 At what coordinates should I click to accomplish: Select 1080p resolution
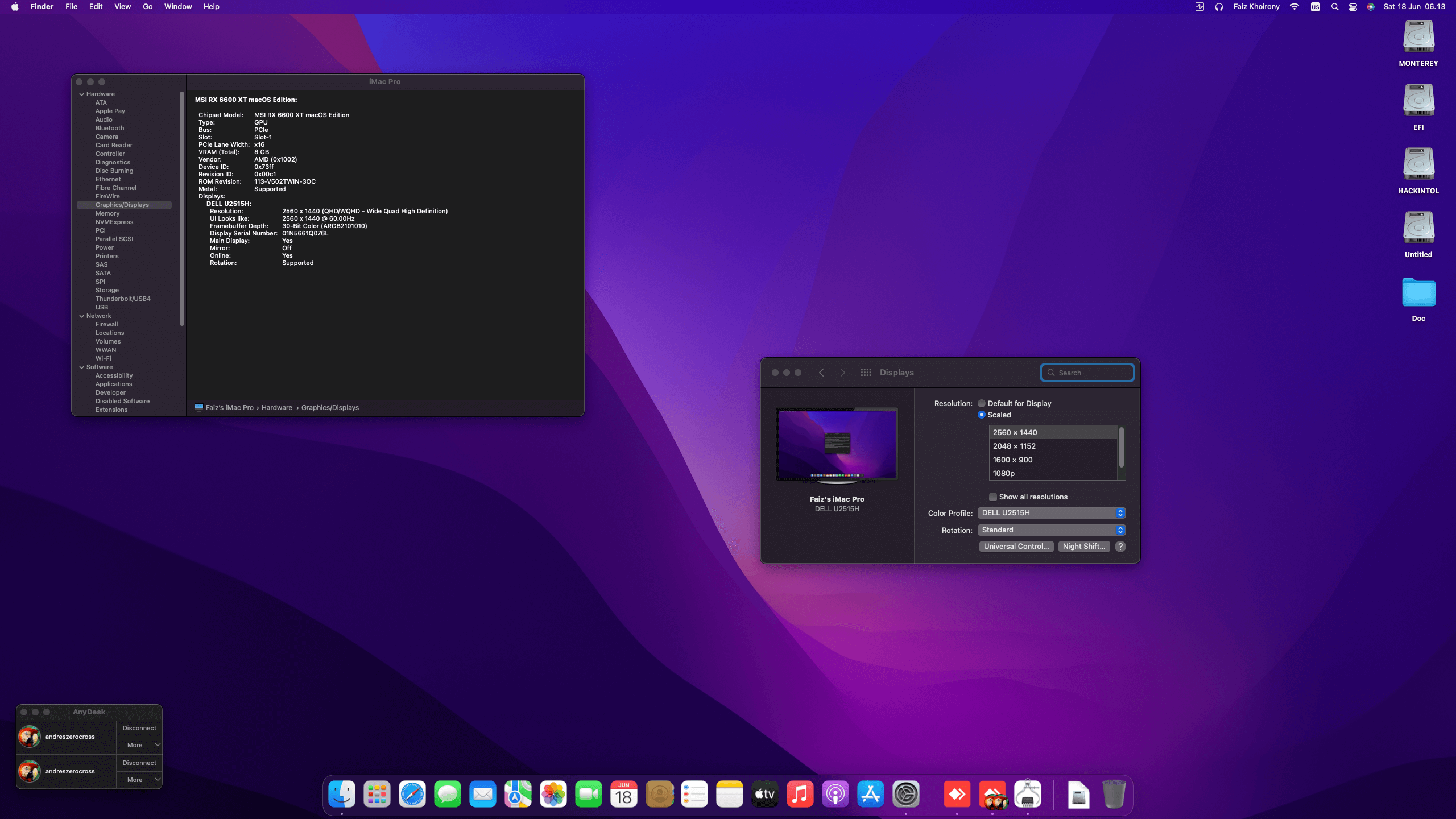[x=1053, y=474]
